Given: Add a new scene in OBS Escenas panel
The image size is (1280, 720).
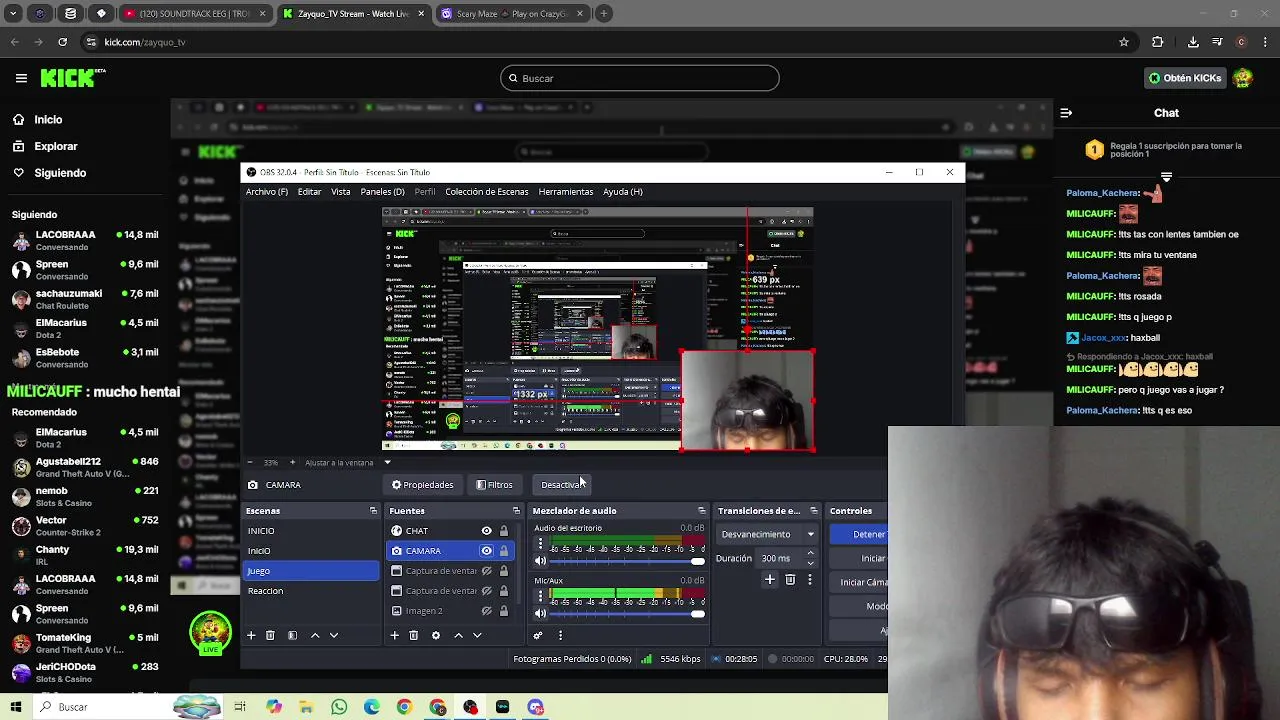Looking at the screenshot, I should [x=251, y=635].
